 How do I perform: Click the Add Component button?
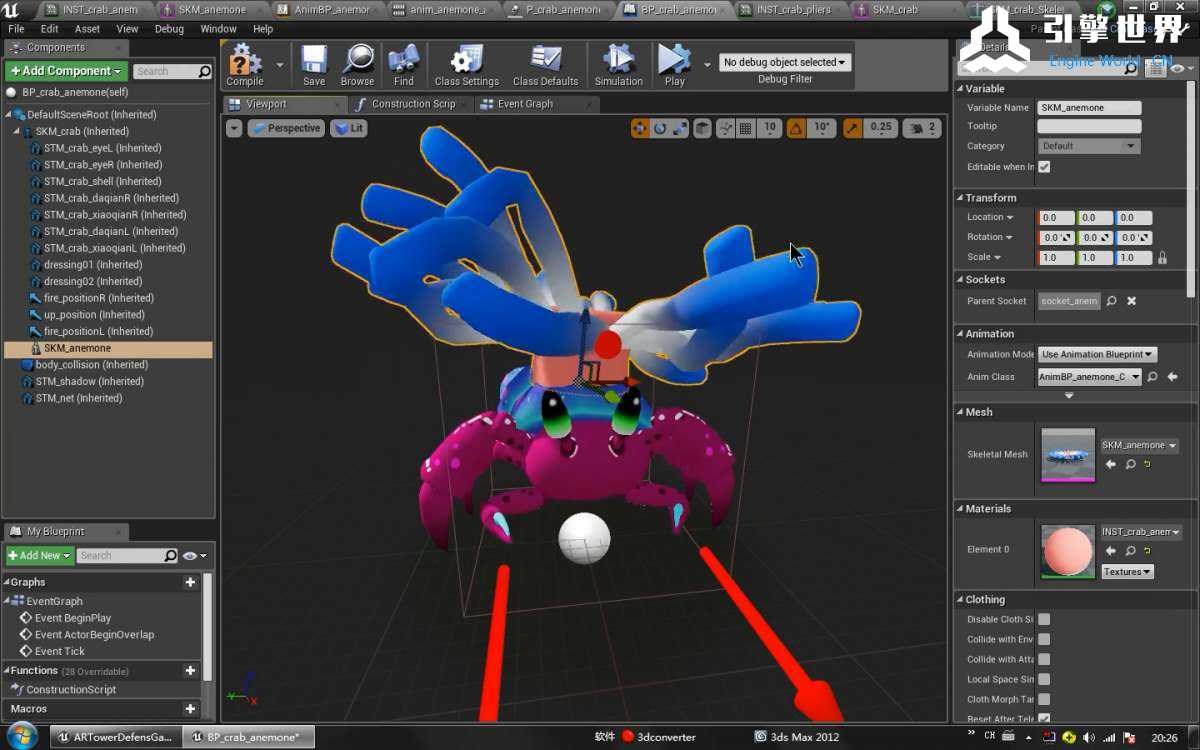tap(66, 71)
